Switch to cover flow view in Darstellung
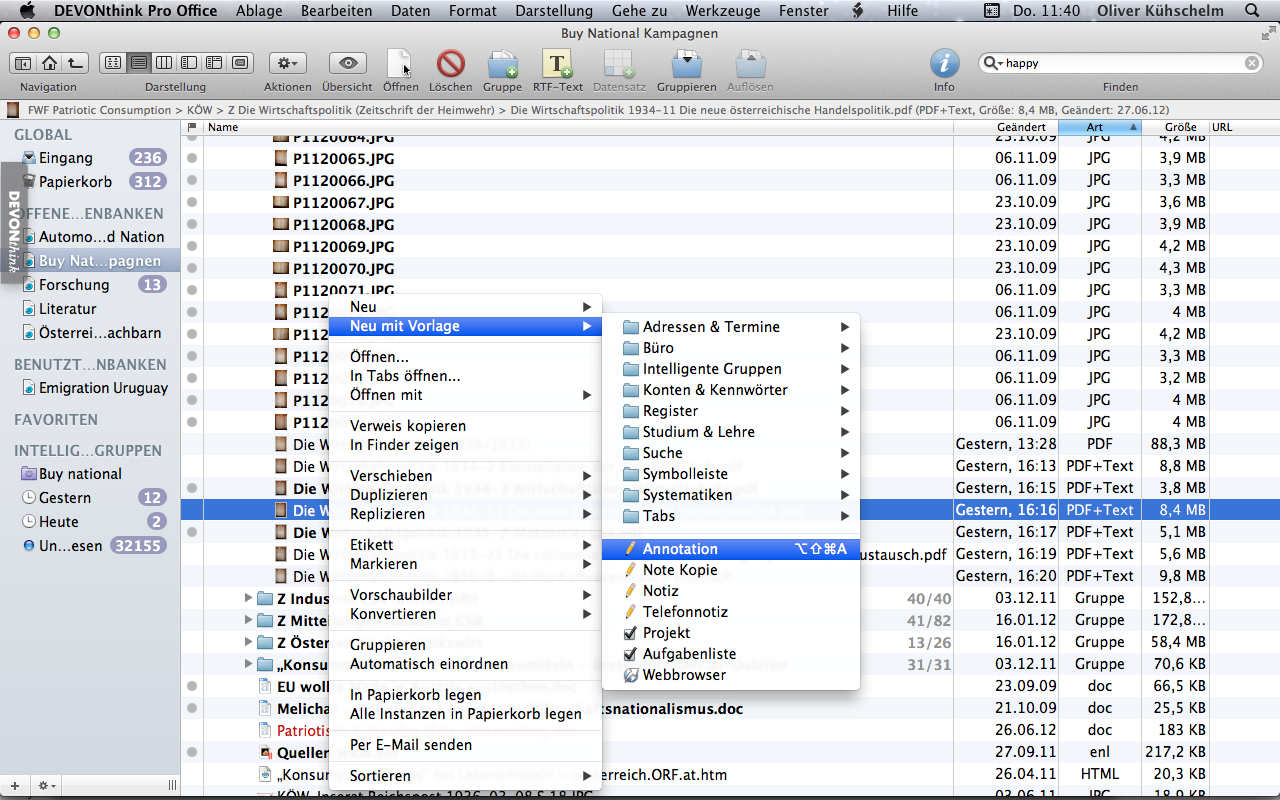Viewport: 1280px width, 800px height. 239,63
